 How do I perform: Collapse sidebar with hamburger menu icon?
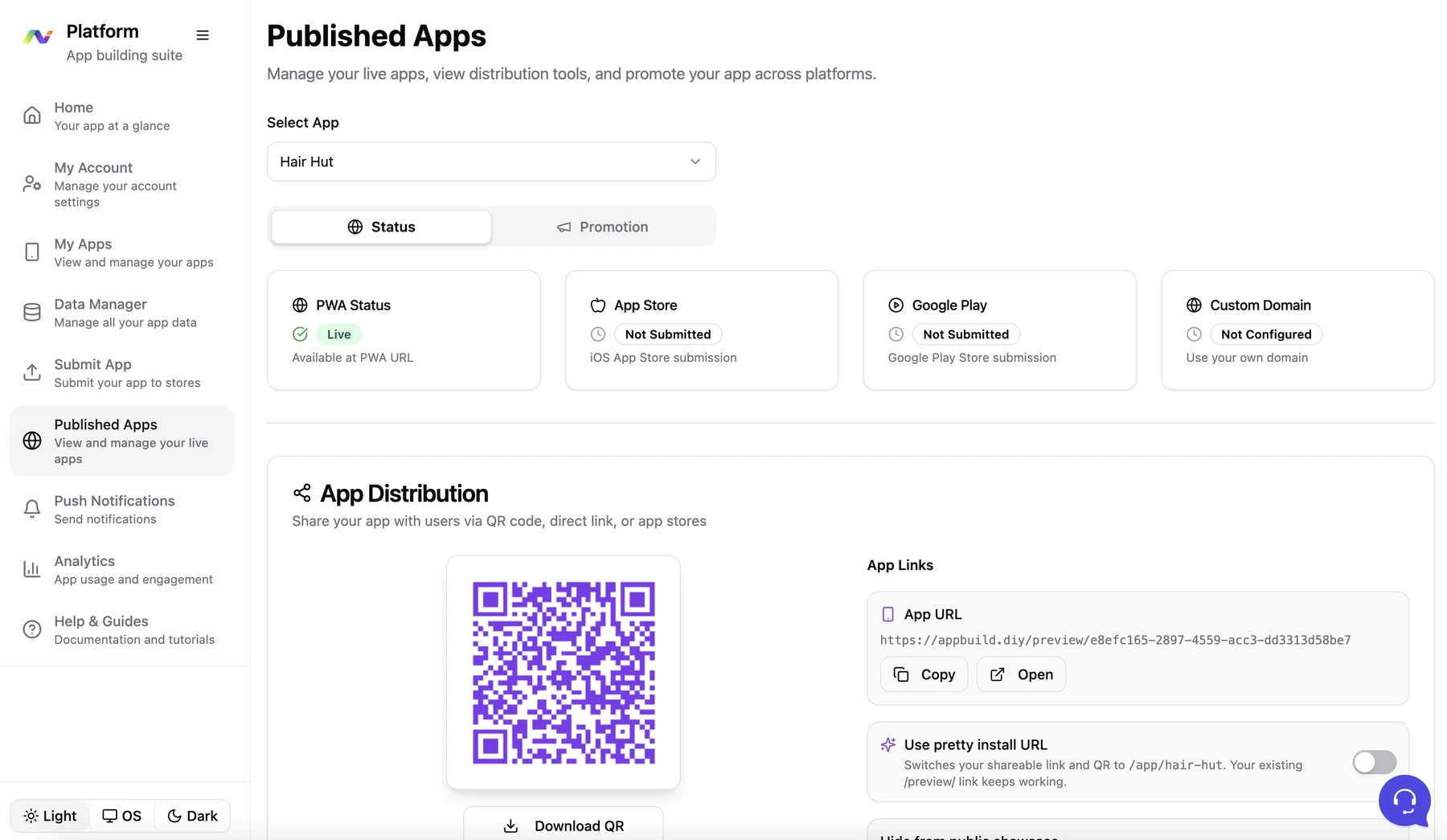(x=203, y=35)
